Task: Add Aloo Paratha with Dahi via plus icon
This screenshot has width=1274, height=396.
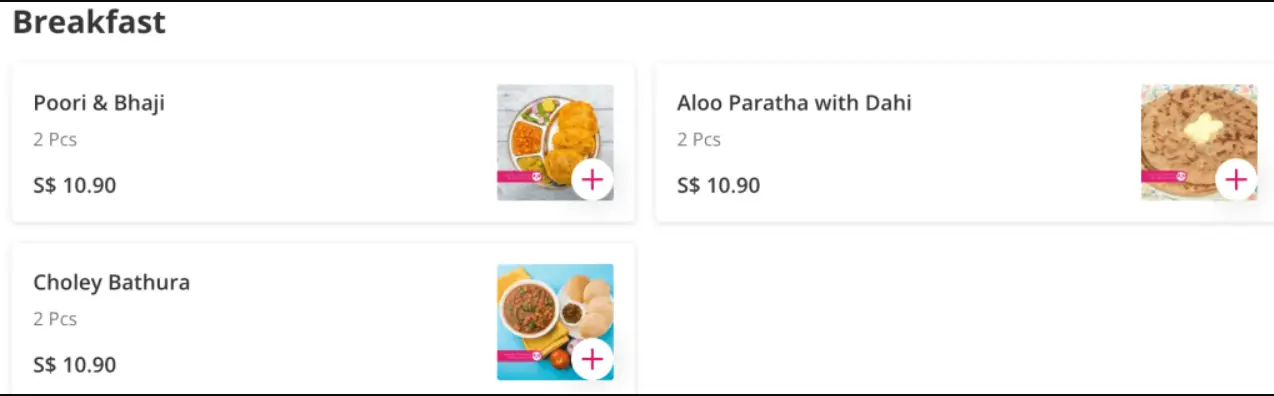Action: (1236, 180)
